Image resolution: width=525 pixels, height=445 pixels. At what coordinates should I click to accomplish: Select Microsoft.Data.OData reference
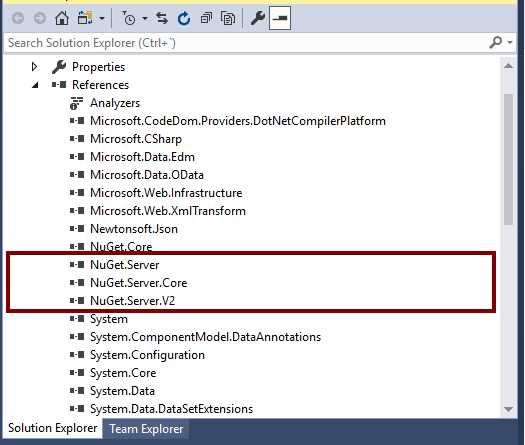pyautogui.click(x=147, y=175)
